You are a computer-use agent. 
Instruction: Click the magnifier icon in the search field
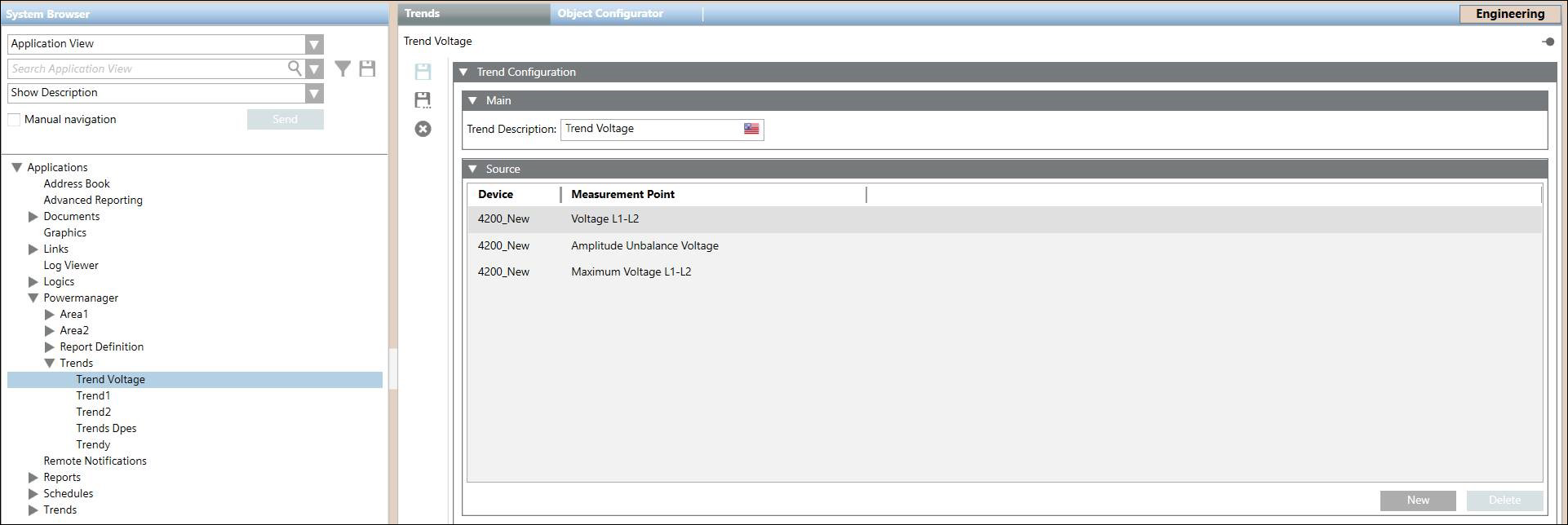point(295,68)
